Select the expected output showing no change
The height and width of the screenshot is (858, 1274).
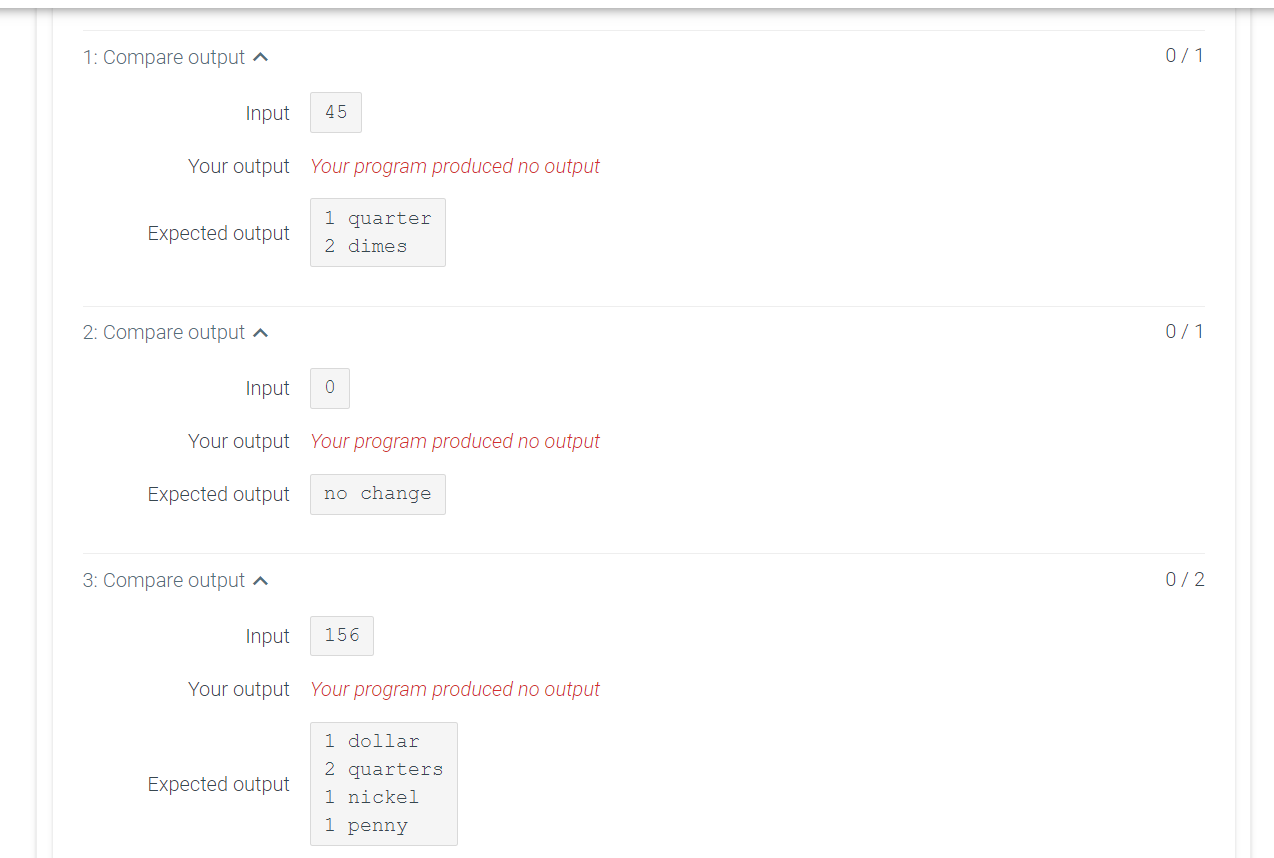pyautogui.click(x=377, y=494)
